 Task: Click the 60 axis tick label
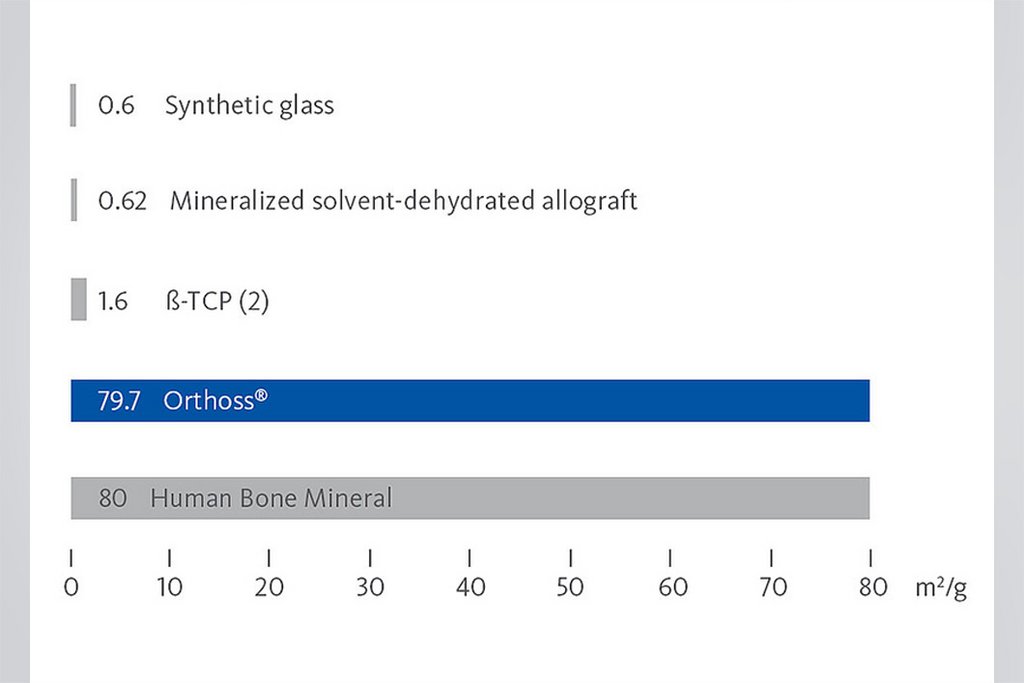(x=672, y=588)
